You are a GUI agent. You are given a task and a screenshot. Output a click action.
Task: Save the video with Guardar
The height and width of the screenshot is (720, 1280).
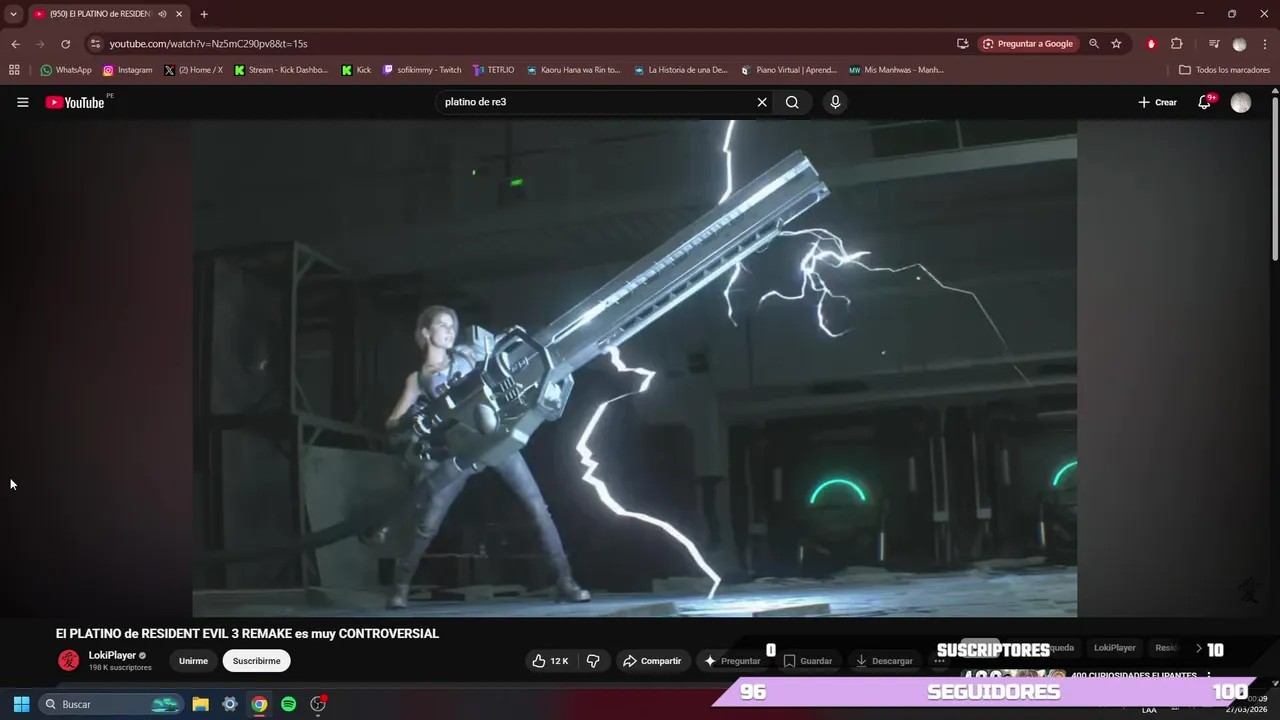(x=808, y=661)
